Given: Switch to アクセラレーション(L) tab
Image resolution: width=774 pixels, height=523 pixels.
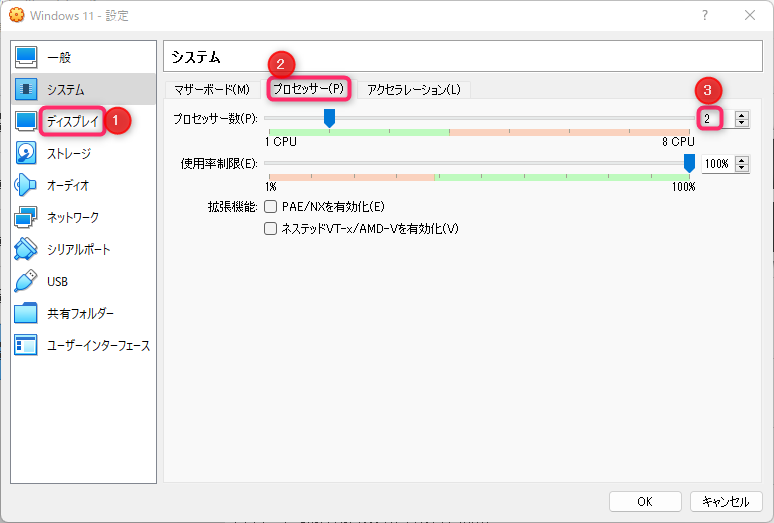Looking at the screenshot, I should (414, 90).
